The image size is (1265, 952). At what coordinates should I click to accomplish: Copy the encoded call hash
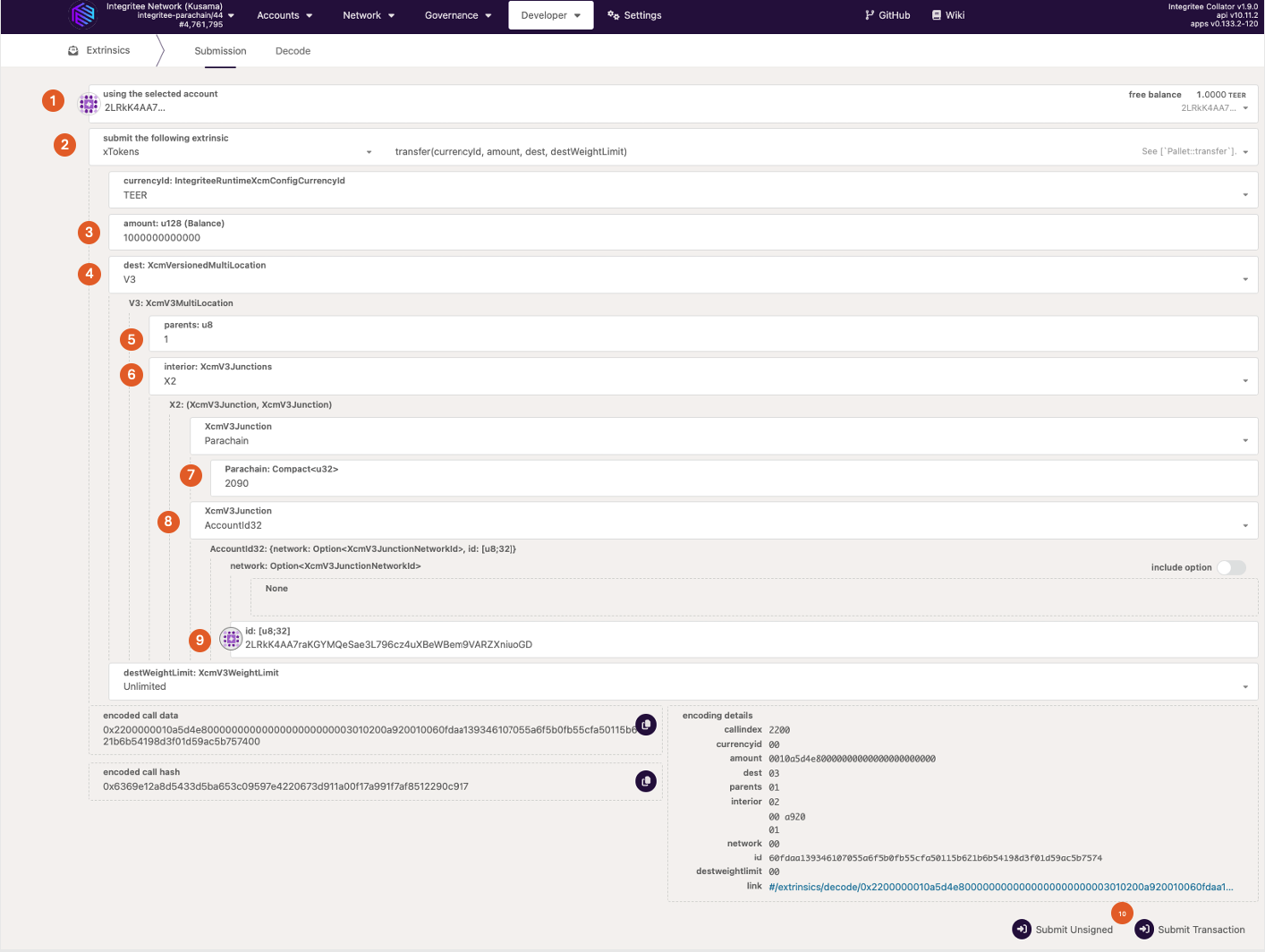point(645,781)
